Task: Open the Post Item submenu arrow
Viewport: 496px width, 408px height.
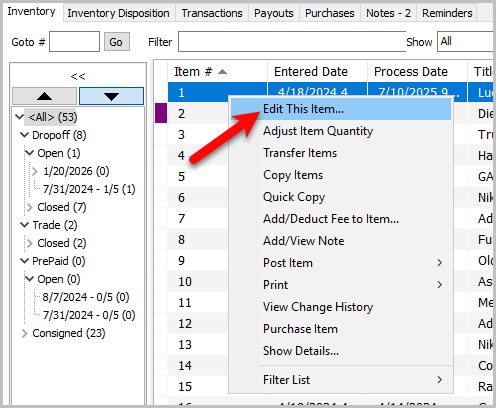Action: (x=440, y=263)
